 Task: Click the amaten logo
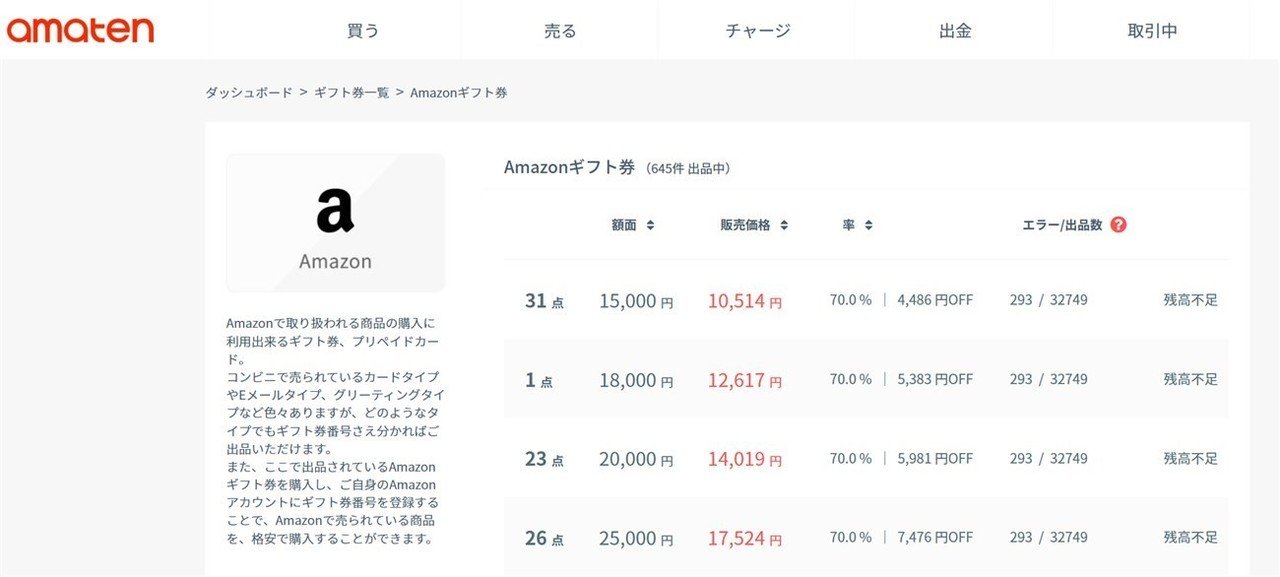pyautogui.click(x=80, y=30)
